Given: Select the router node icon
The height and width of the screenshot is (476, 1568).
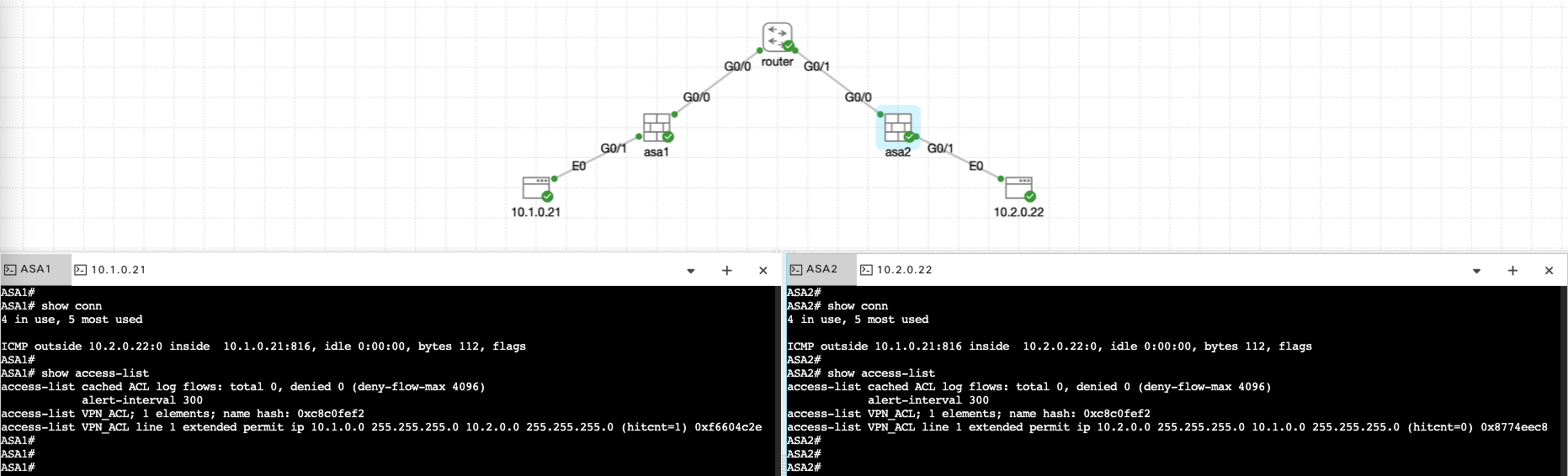Looking at the screenshot, I should (x=777, y=38).
